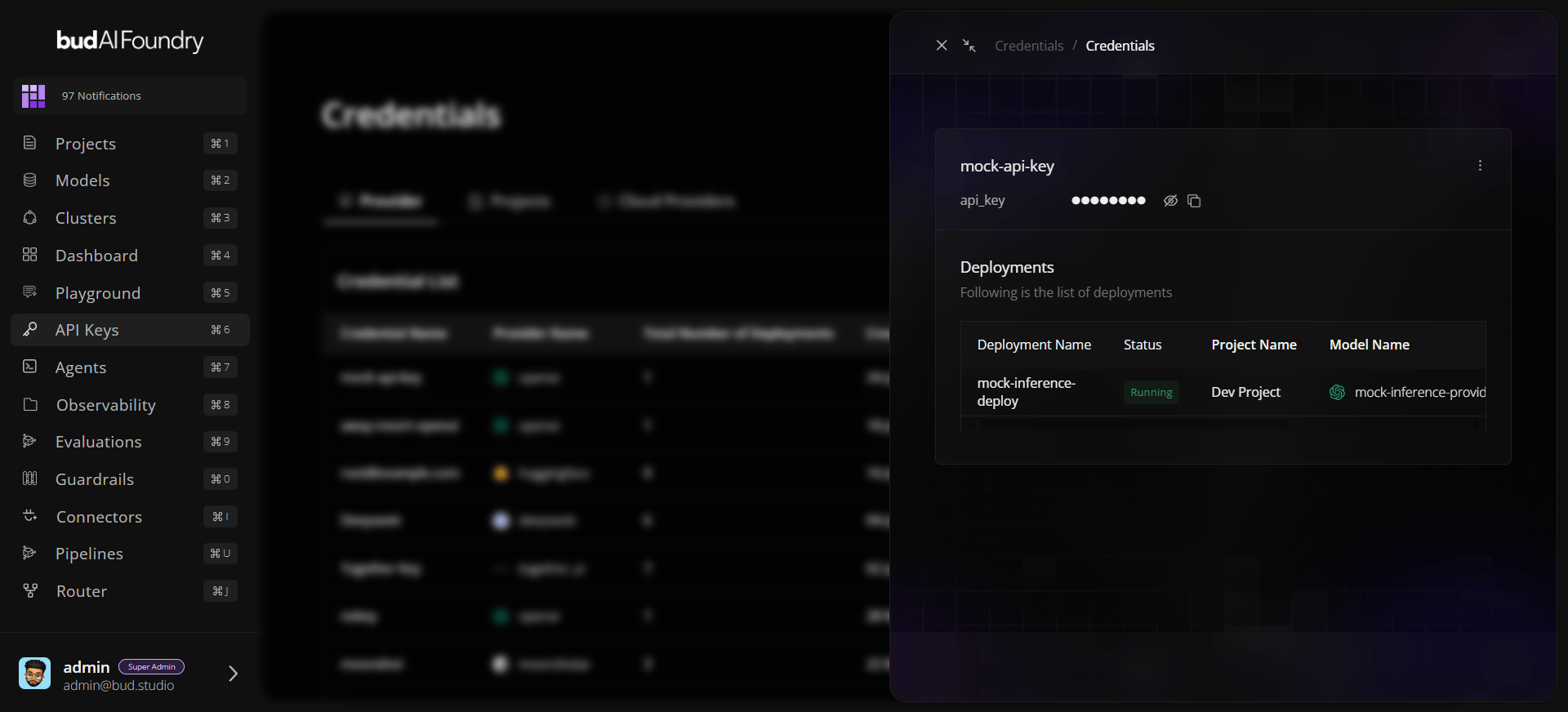Reveal the hidden api_key value
The image size is (1568, 712).
coord(1170,201)
